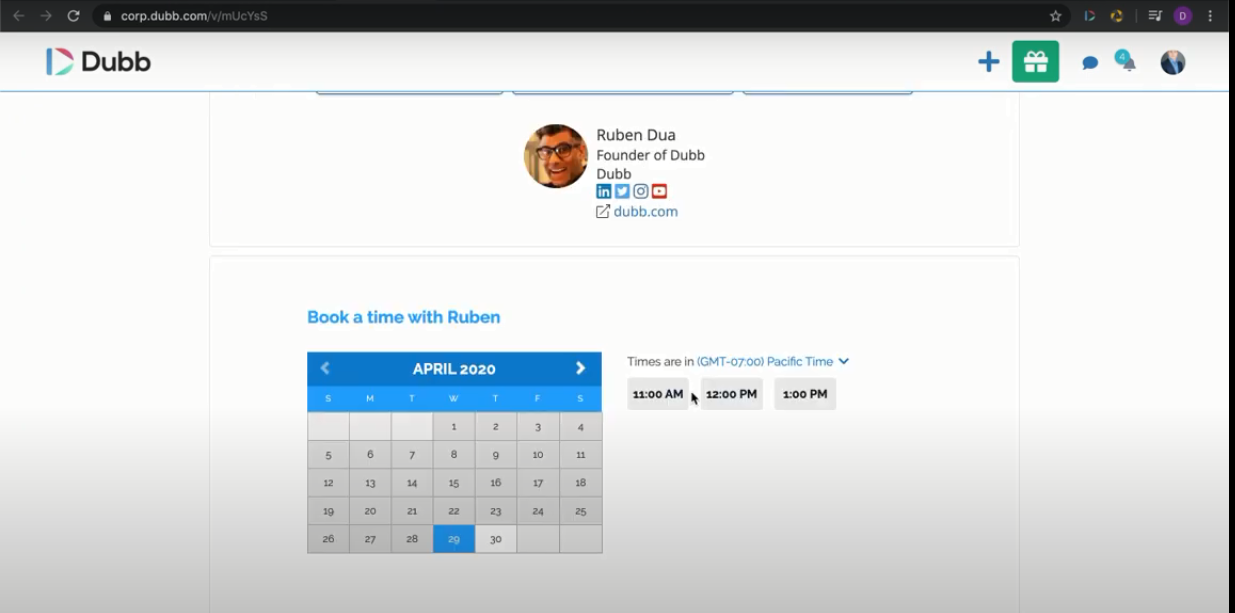The width and height of the screenshot is (1235, 613).
Task: Select April 2 in the calendar
Action: pos(496,427)
